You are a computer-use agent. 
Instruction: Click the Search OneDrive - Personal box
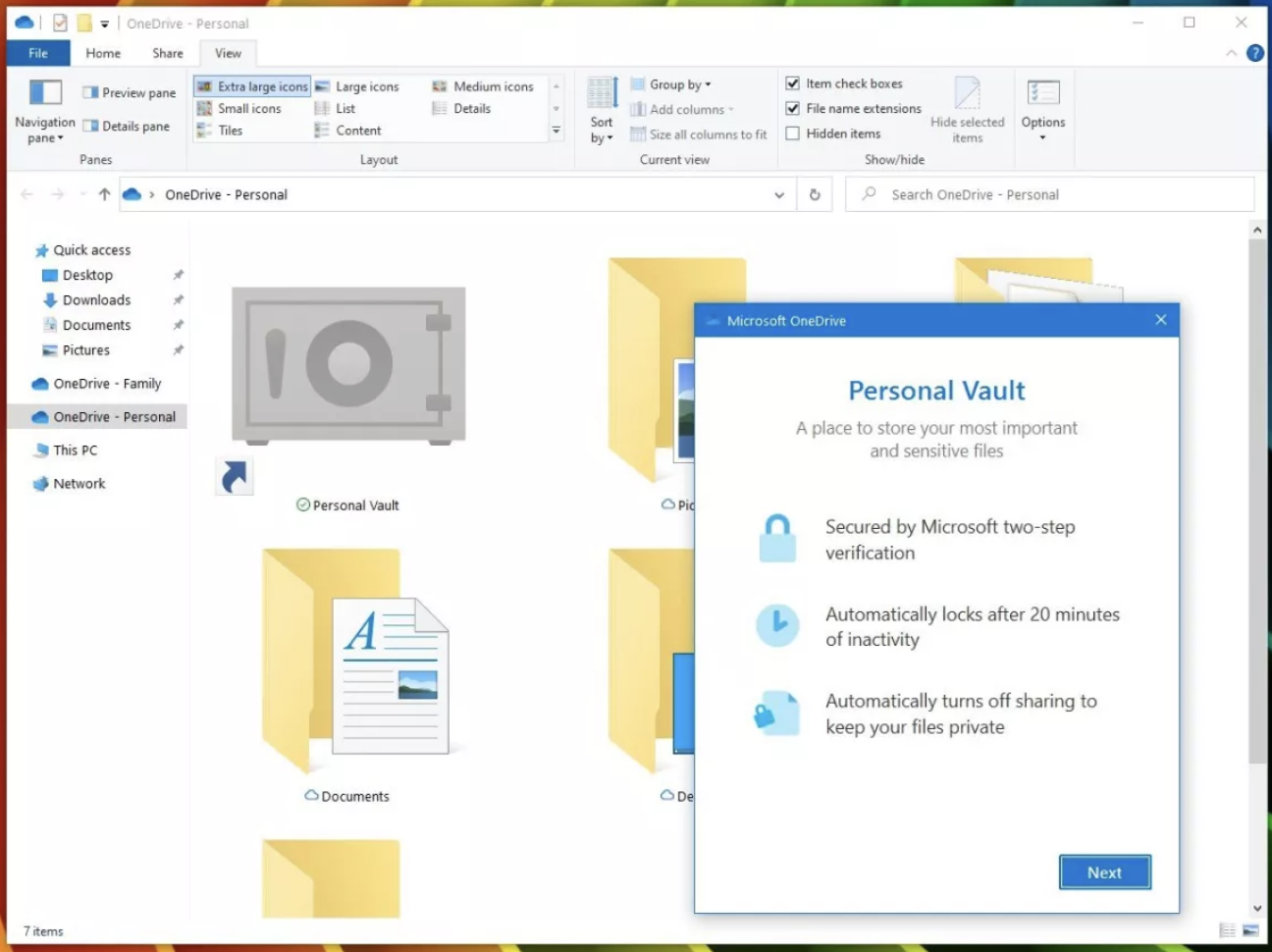click(1050, 194)
